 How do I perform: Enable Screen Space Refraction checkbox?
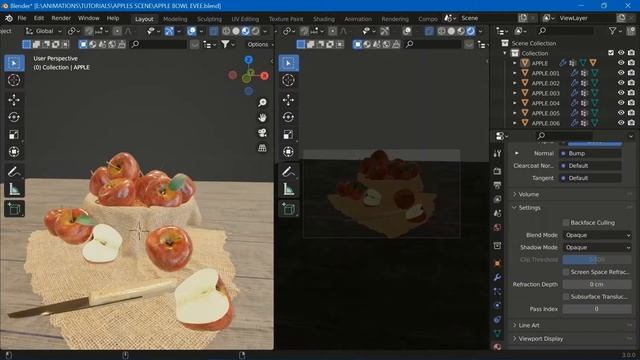(566, 272)
